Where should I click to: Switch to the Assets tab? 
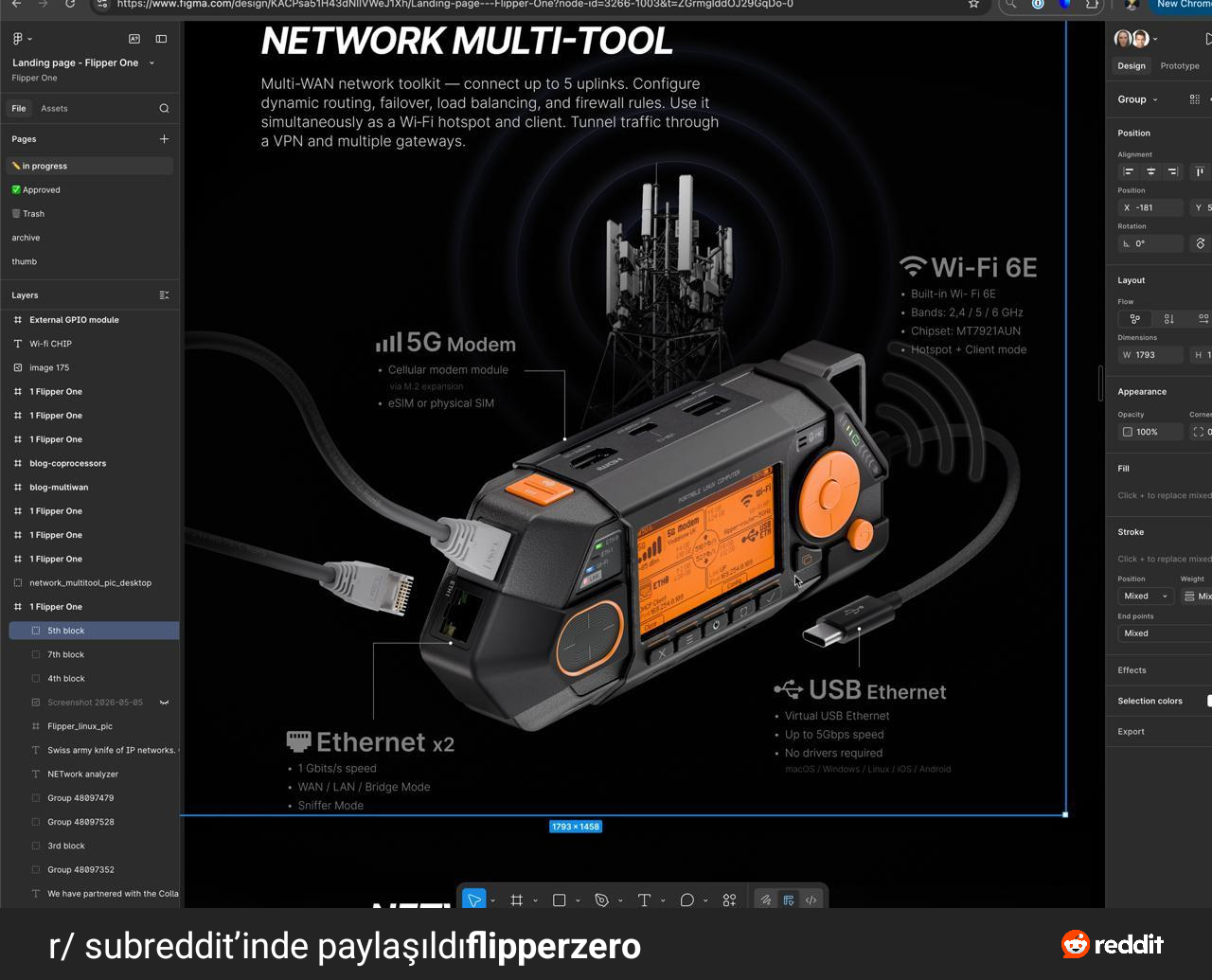54,108
